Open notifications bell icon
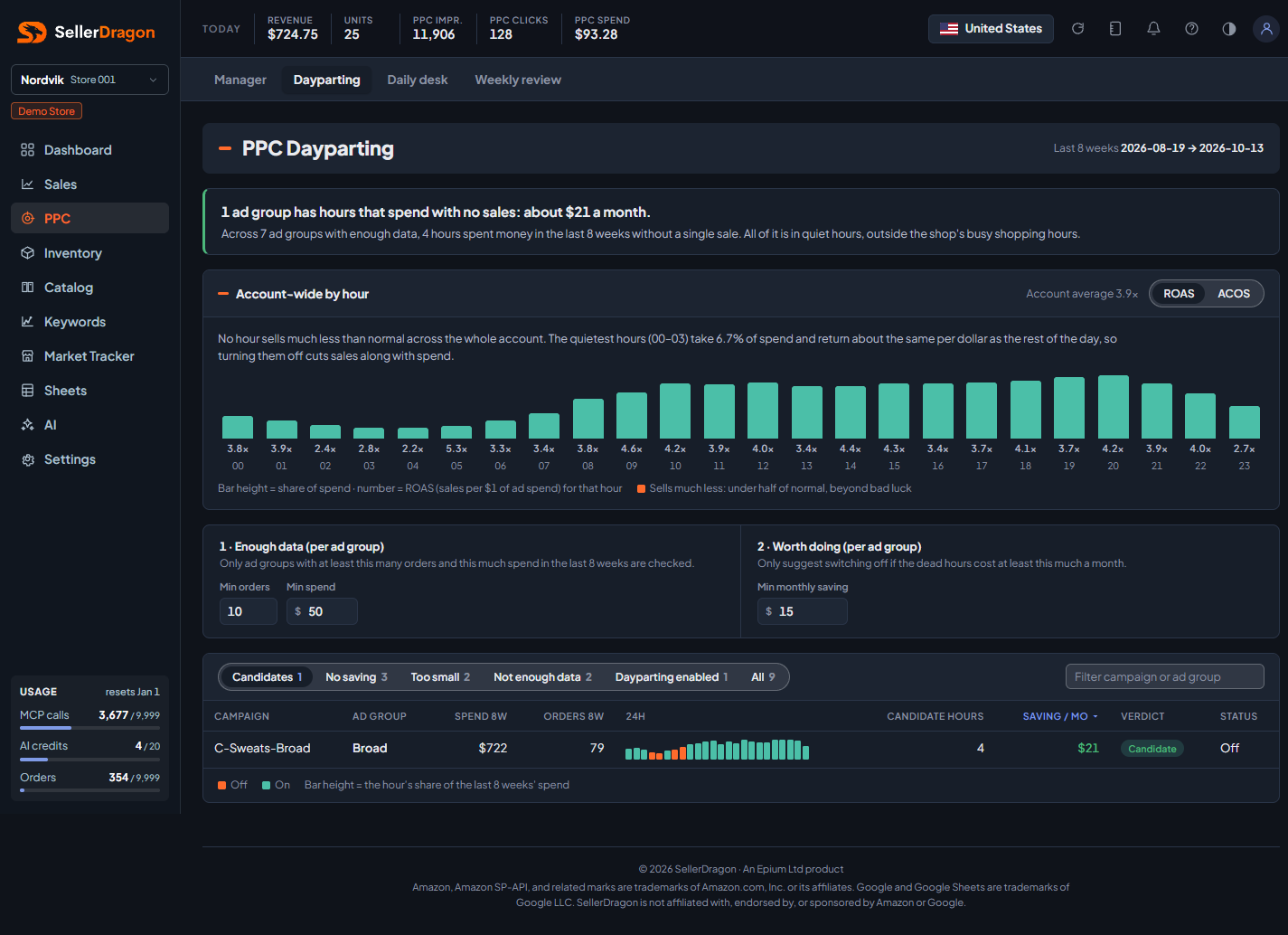This screenshot has width=1288, height=935. 1153,29
